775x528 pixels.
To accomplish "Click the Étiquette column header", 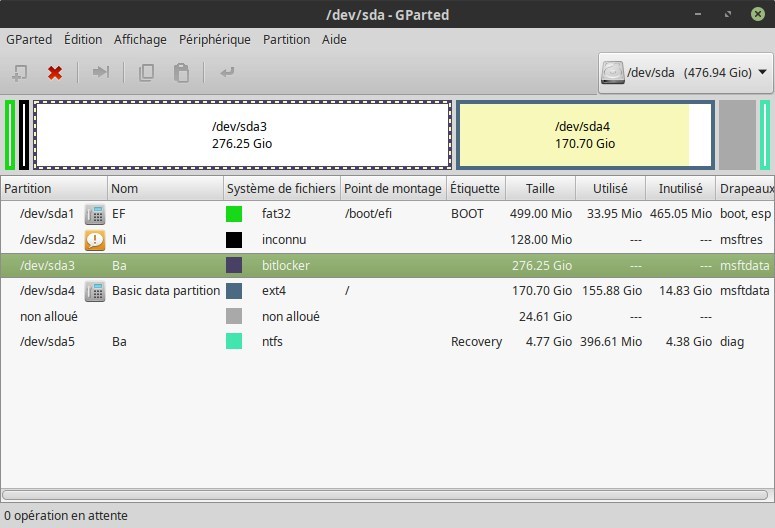I will point(475,188).
